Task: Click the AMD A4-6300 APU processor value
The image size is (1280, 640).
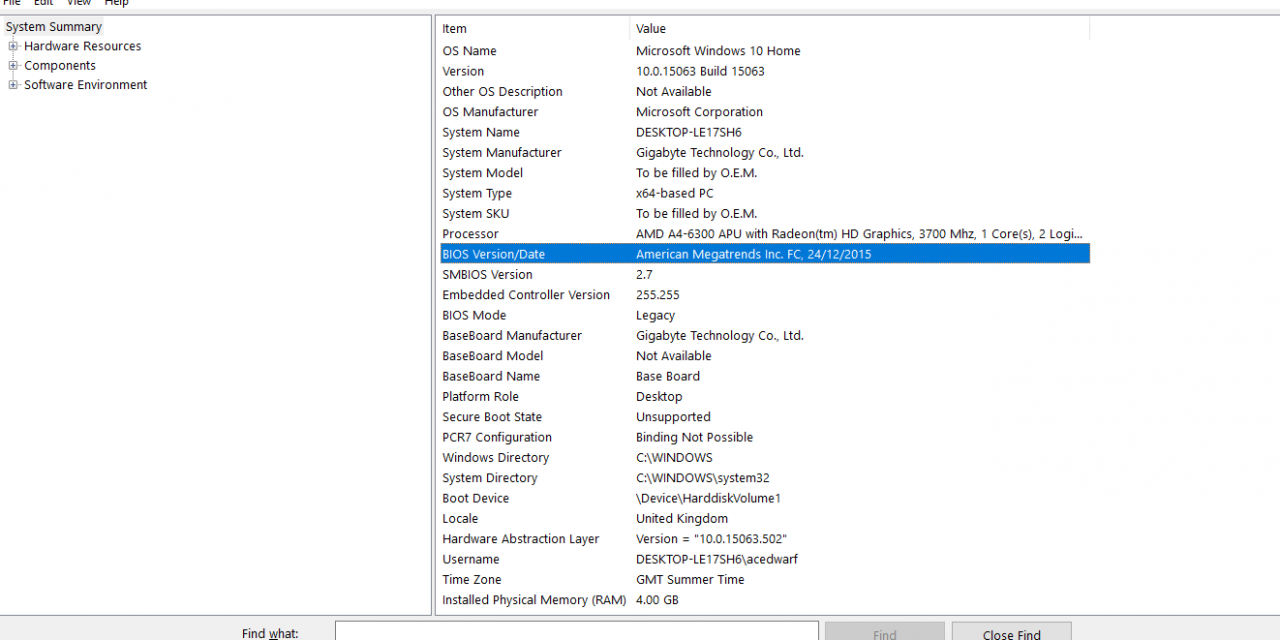Action: pyautogui.click(x=859, y=234)
